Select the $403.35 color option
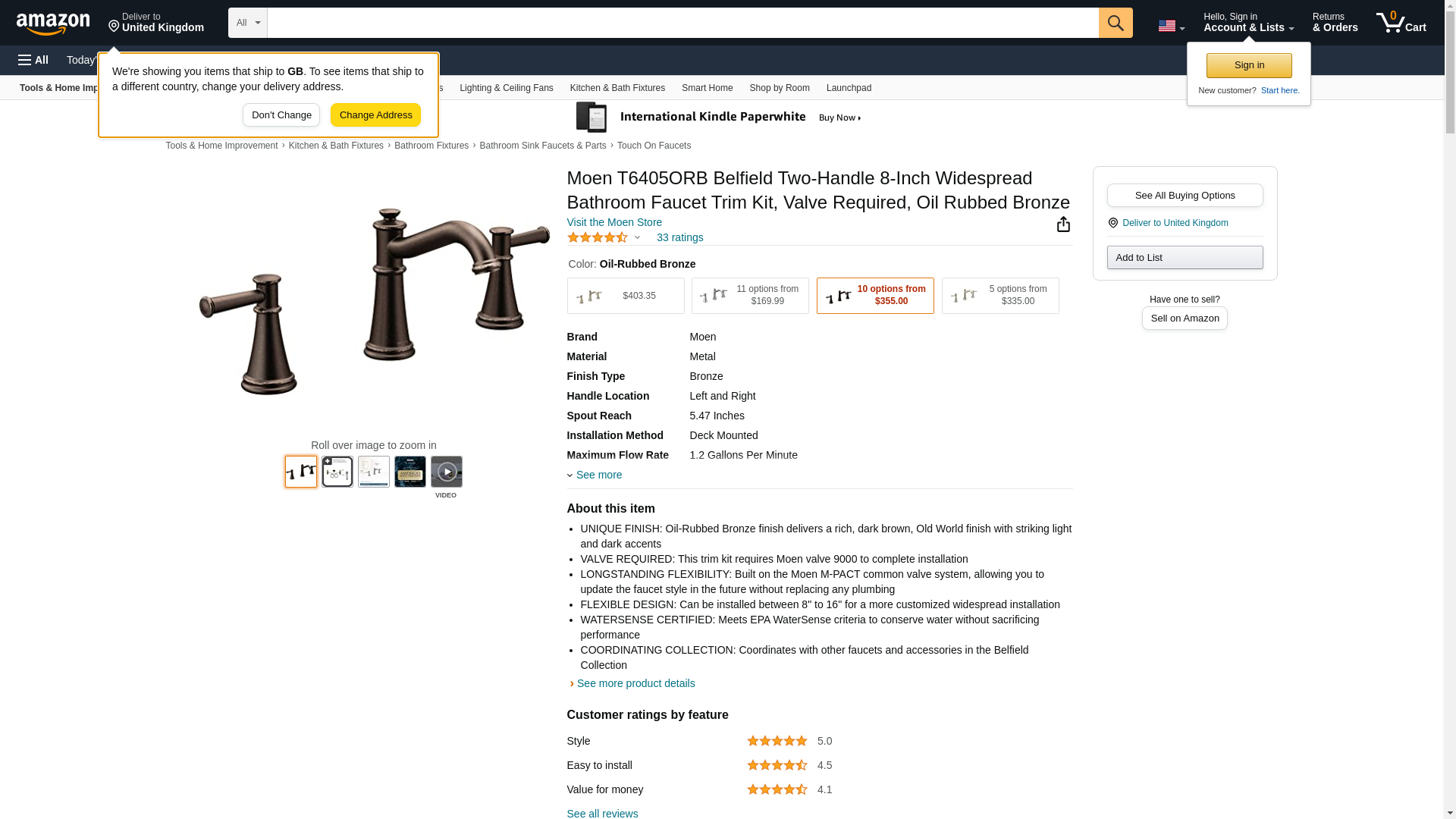 (x=626, y=296)
